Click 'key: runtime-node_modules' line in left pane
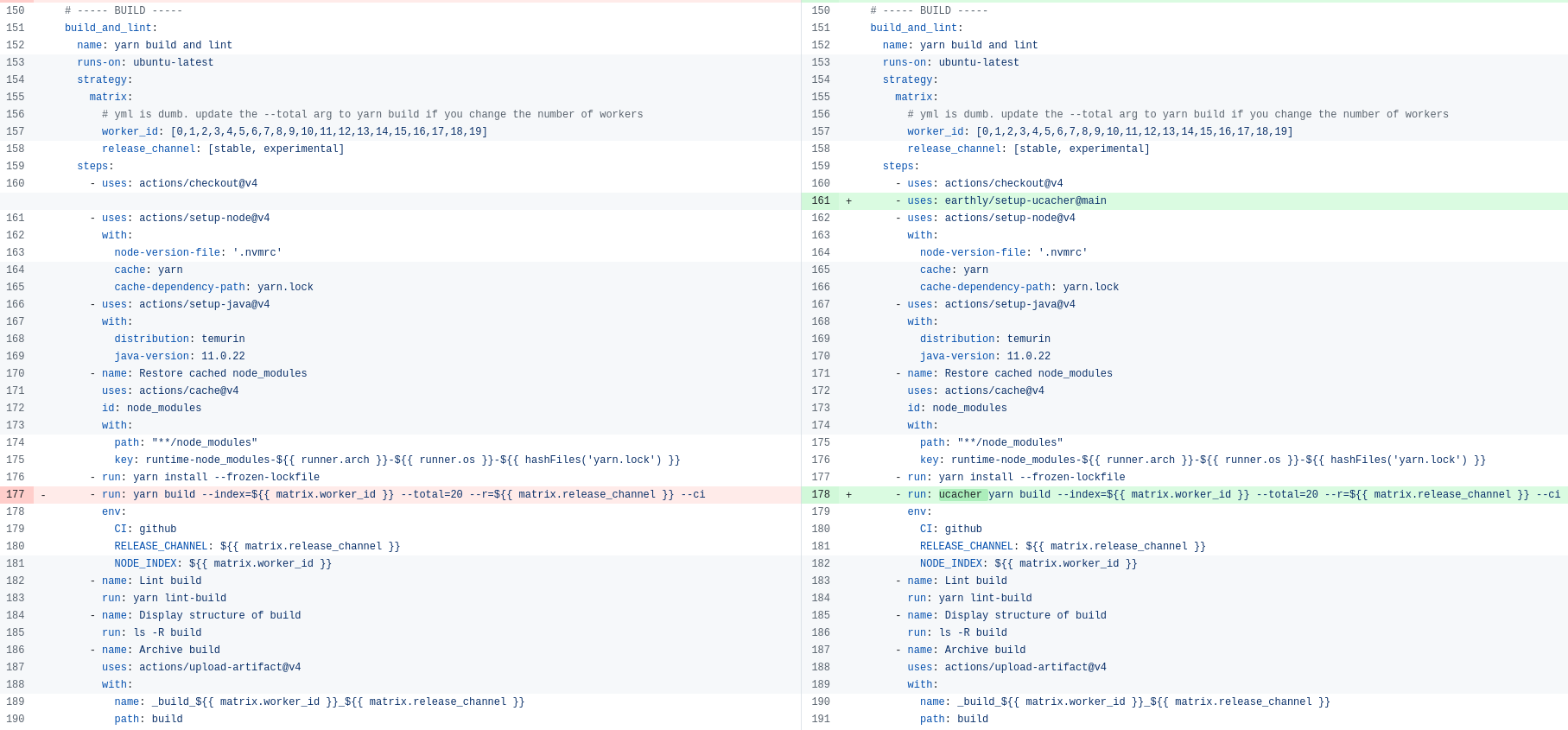The width and height of the screenshot is (1568, 730). (x=397, y=460)
